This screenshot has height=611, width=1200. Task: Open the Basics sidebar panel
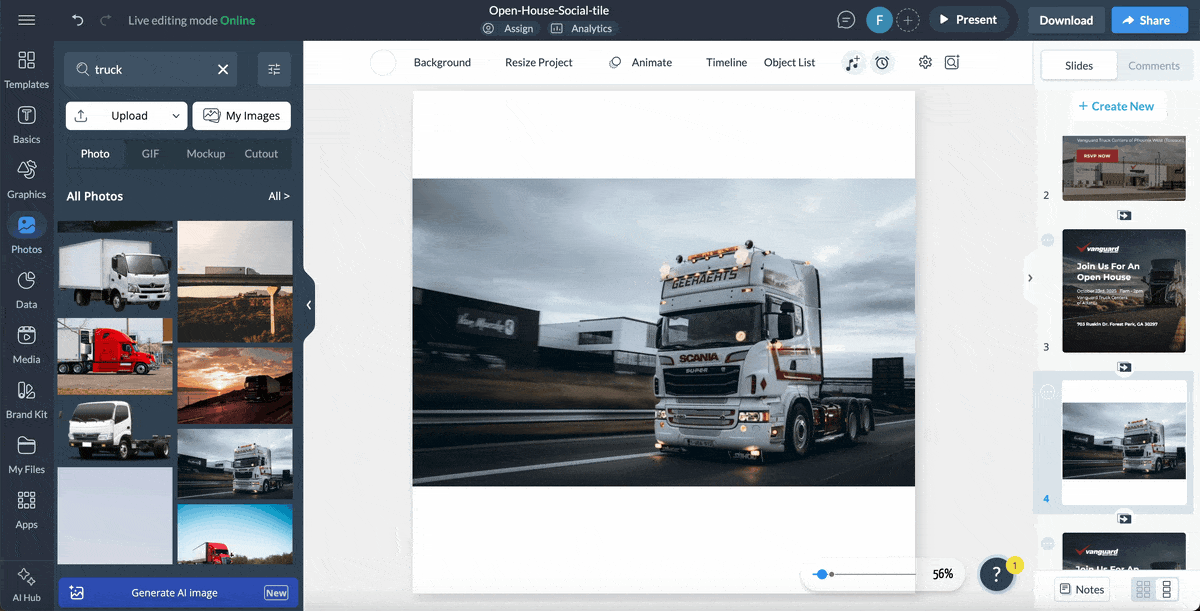click(27, 125)
